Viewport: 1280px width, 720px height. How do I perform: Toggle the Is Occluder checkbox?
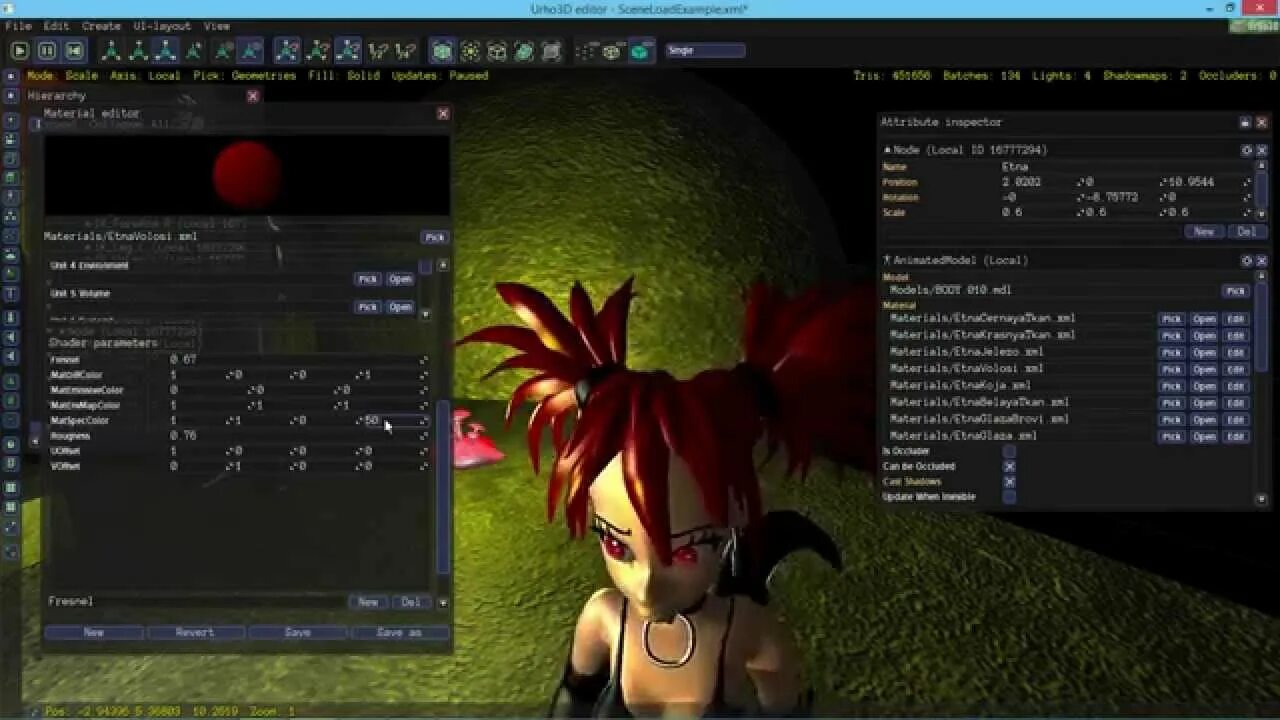click(1009, 451)
